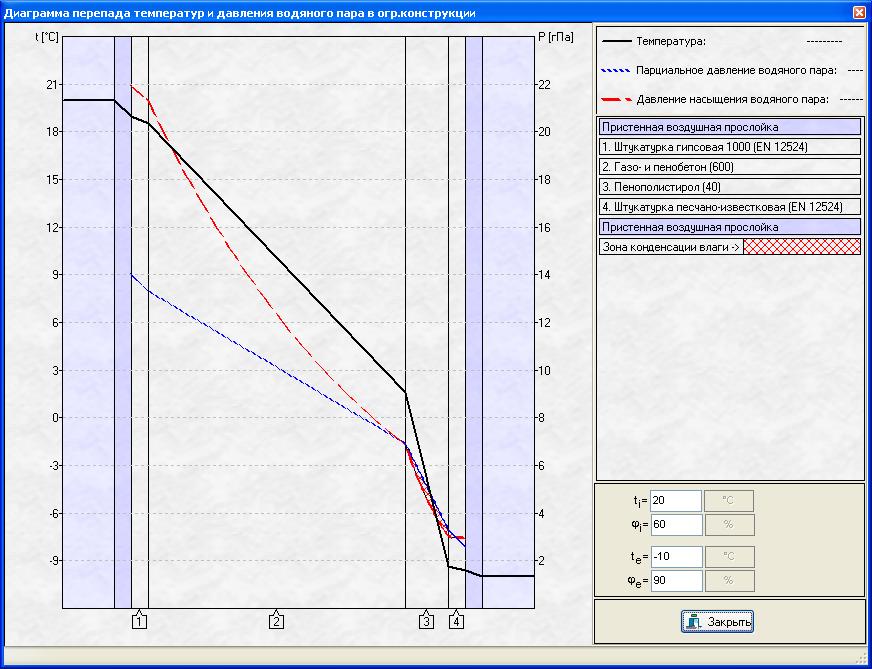Select layer marker 1 below the chart

(x=140, y=621)
